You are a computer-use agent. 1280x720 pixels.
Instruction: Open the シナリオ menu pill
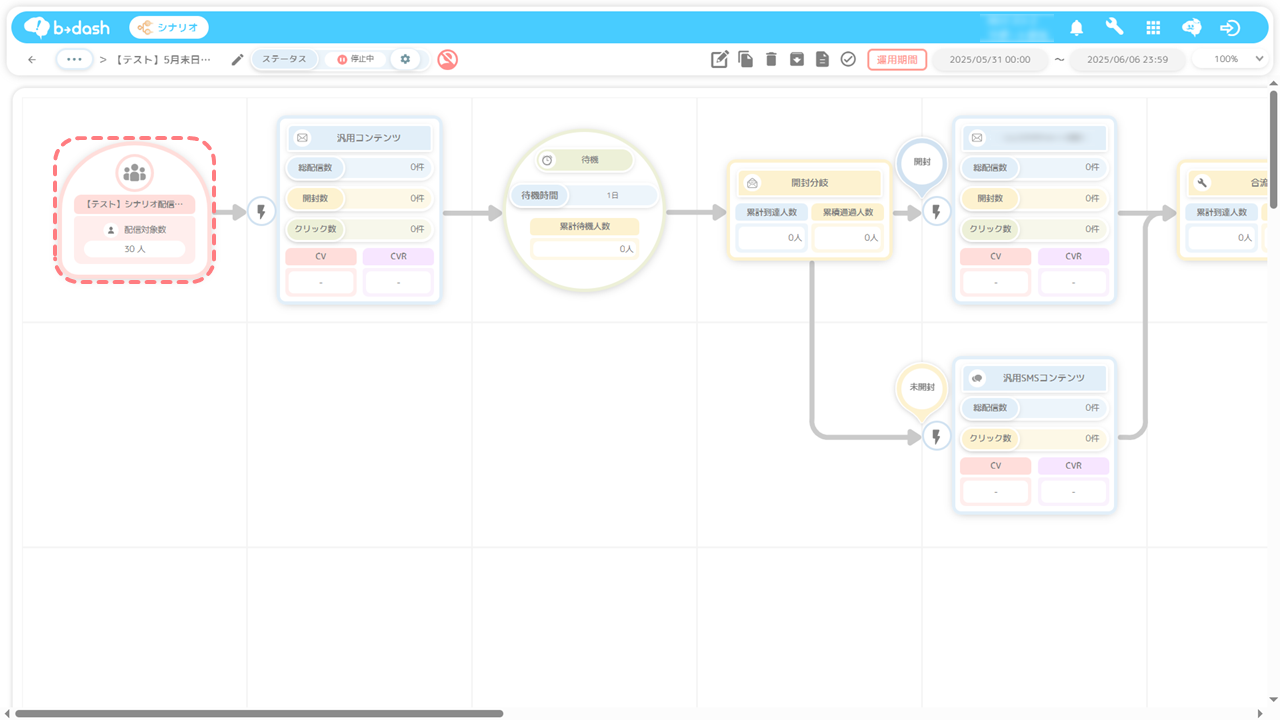tap(169, 28)
